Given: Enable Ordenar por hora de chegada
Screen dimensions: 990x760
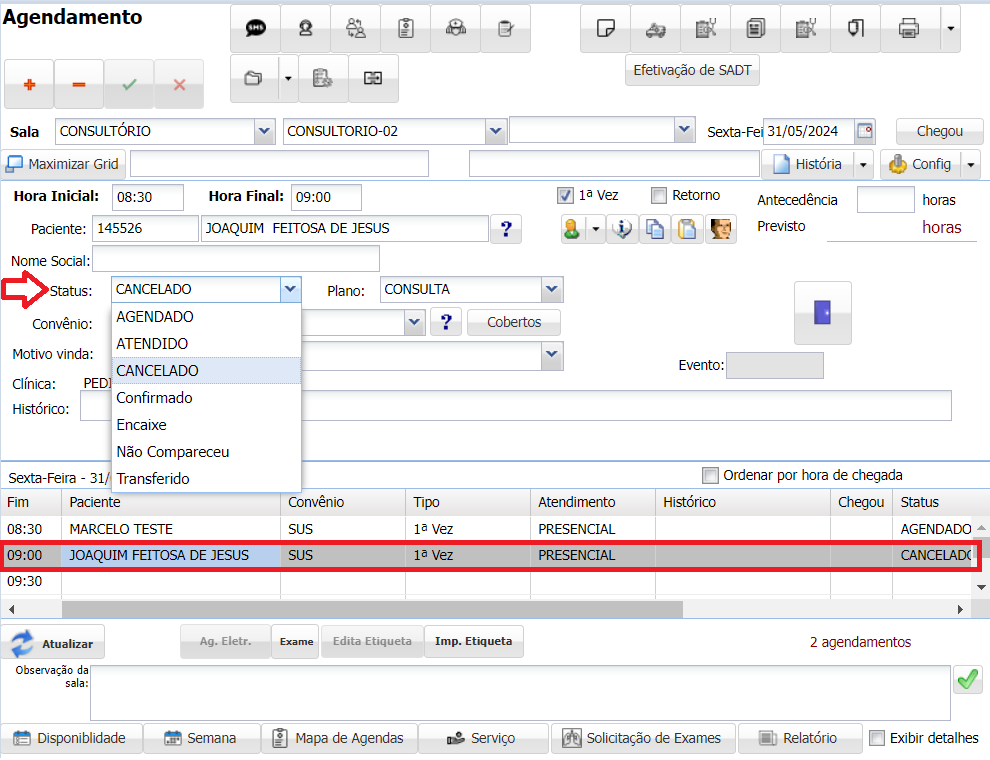Looking at the screenshot, I should 710,475.
